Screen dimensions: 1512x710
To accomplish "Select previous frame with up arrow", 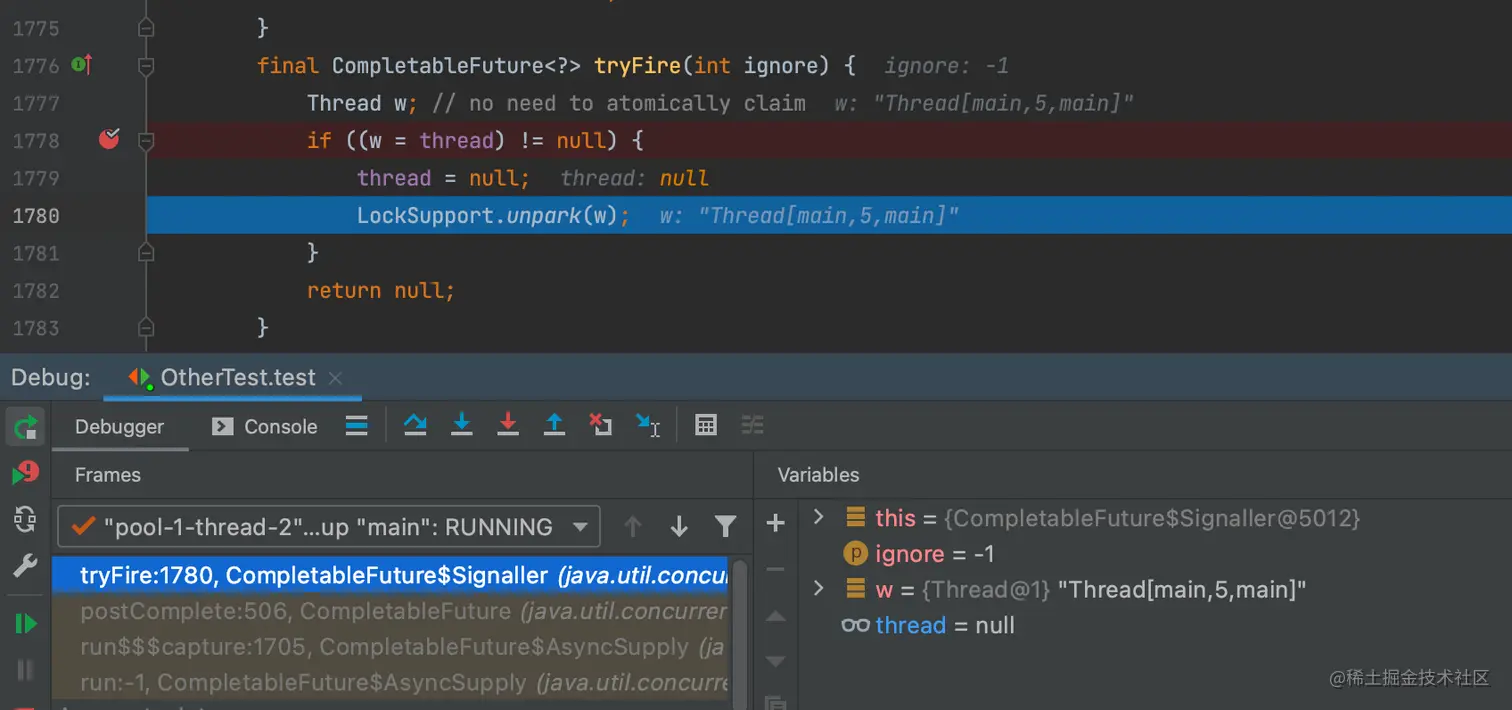I will pyautogui.click(x=632, y=527).
